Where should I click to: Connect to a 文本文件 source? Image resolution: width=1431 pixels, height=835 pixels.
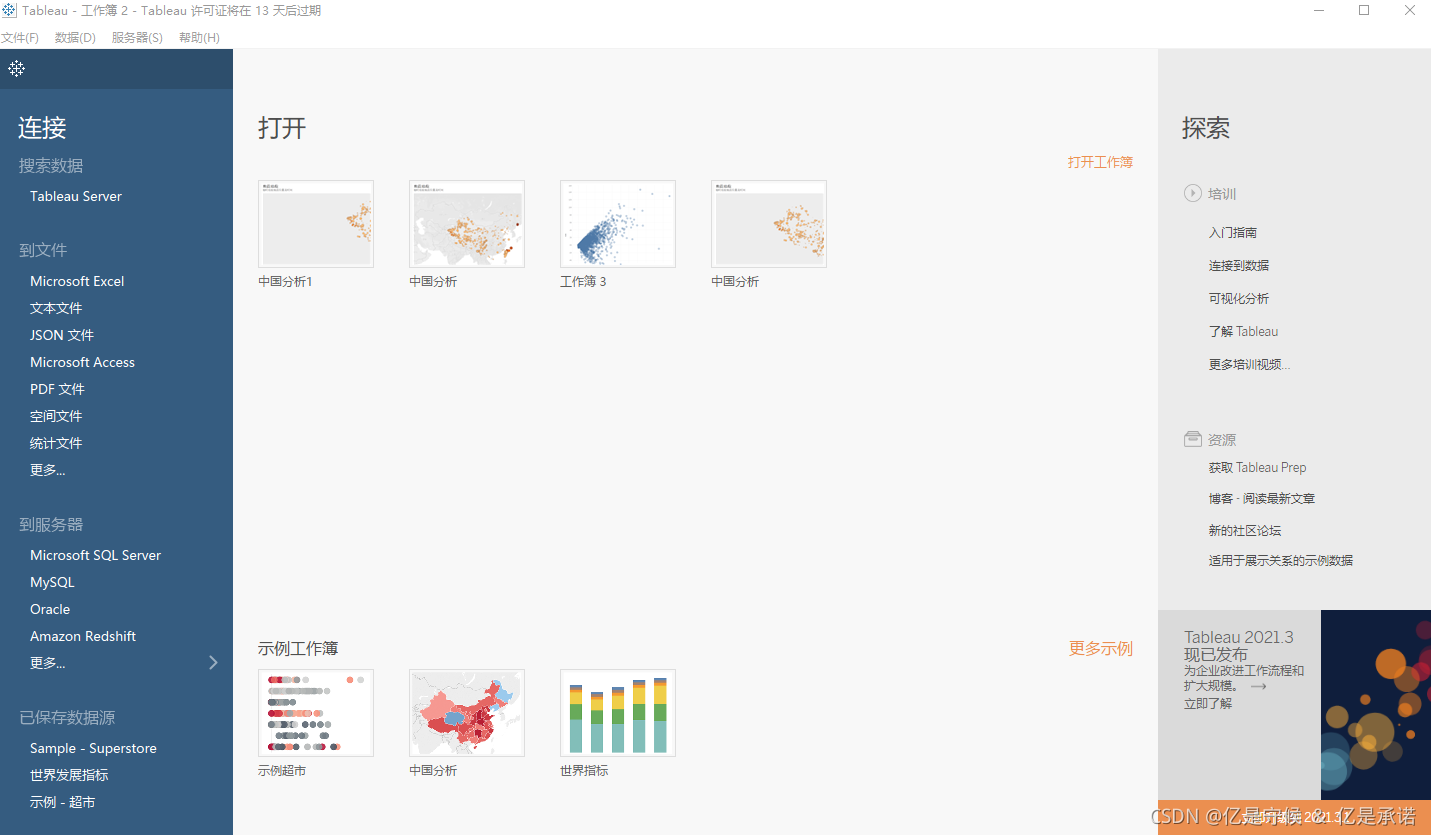tap(56, 308)
